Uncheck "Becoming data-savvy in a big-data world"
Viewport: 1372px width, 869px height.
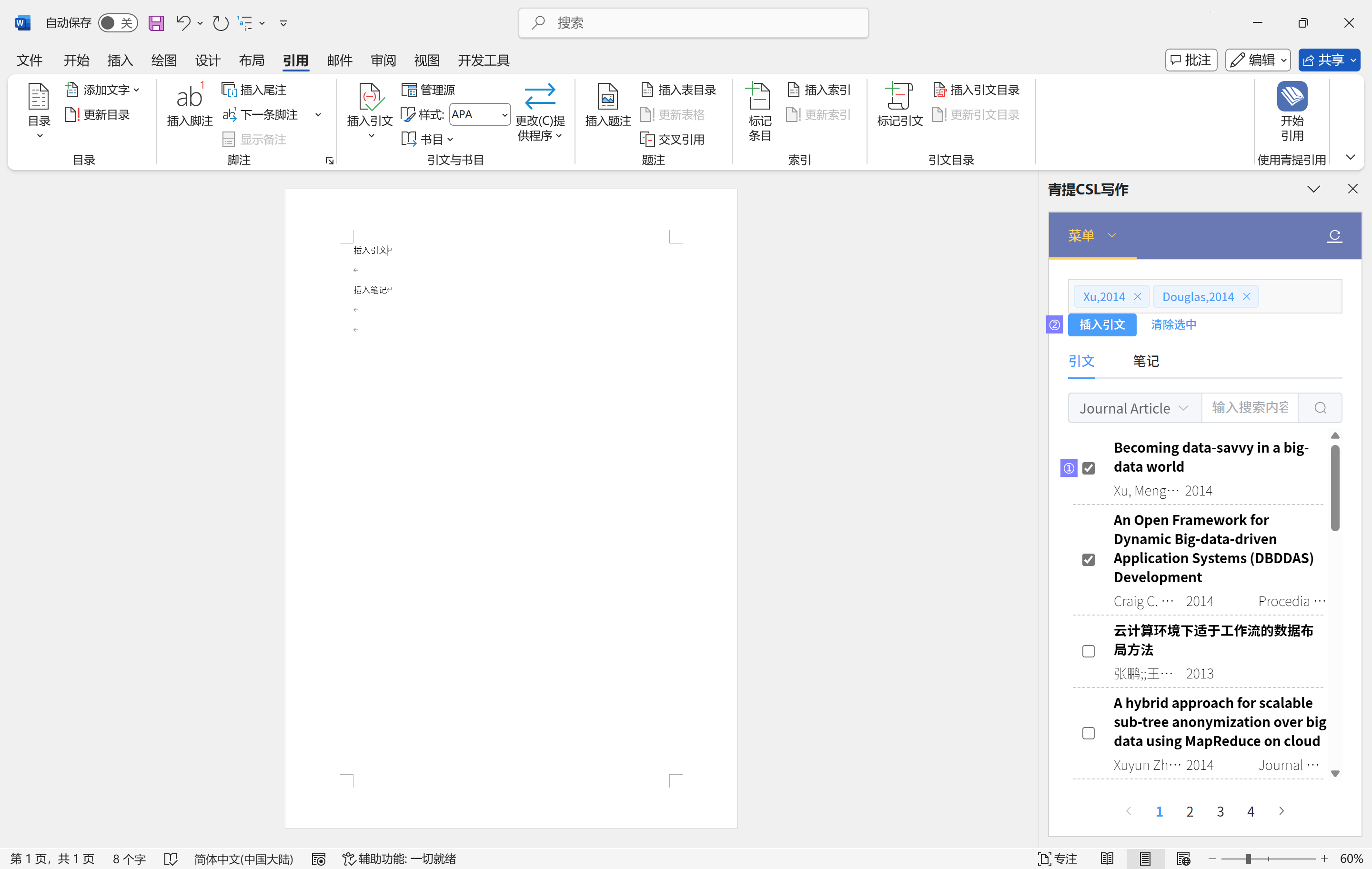[x=1088, y=468]
